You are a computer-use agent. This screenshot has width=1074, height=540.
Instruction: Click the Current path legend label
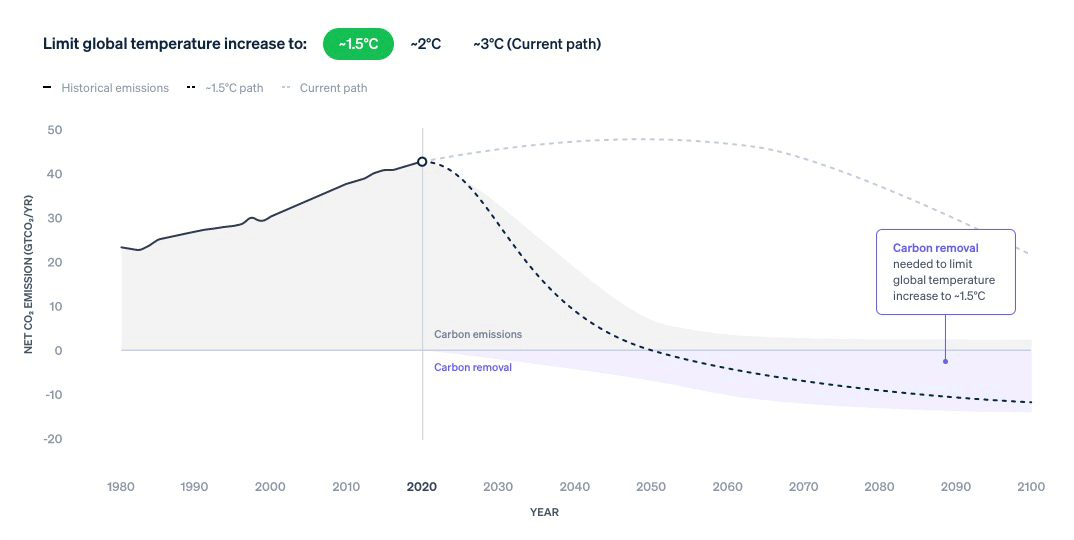coord(334,88)
